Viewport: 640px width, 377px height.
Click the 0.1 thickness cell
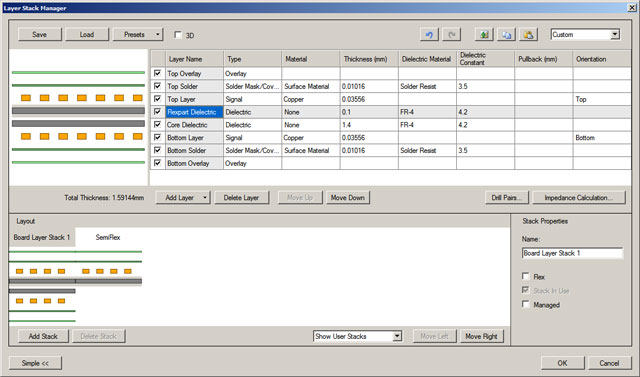[369, 112]
